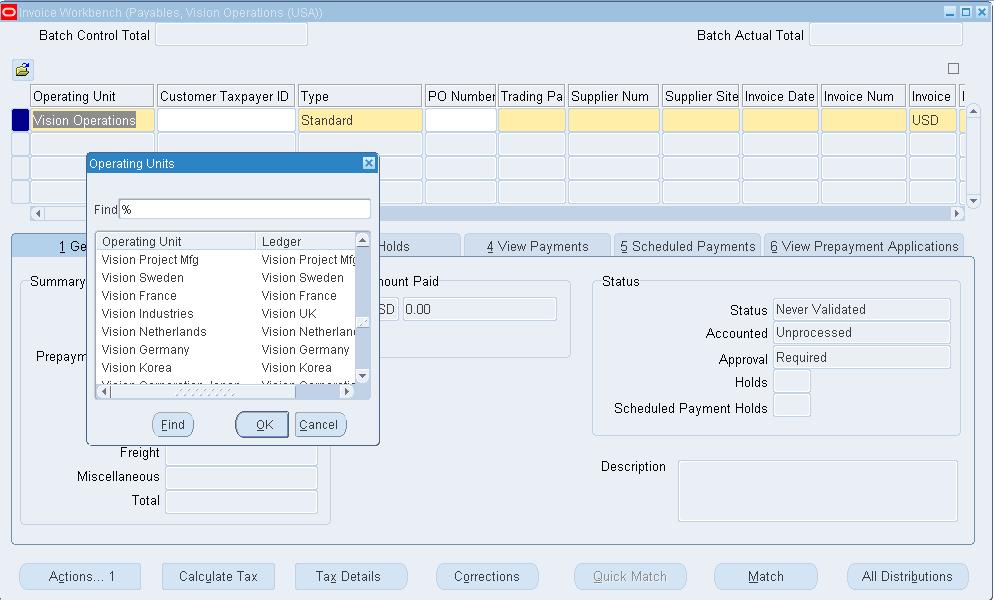Click the Batch Control Total input field

(x=231, y=35)
